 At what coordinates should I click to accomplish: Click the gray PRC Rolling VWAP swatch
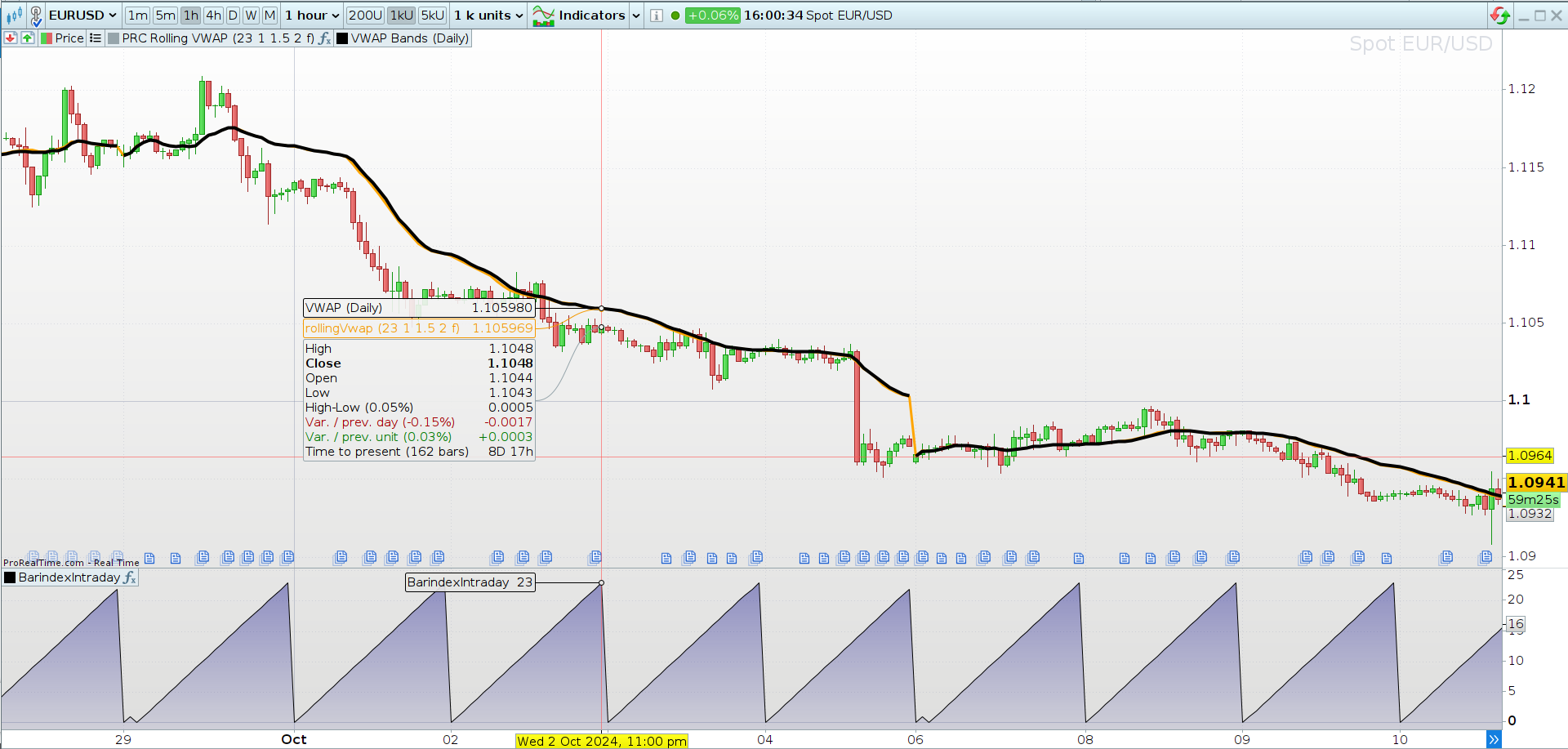click(x=114, y=38)
